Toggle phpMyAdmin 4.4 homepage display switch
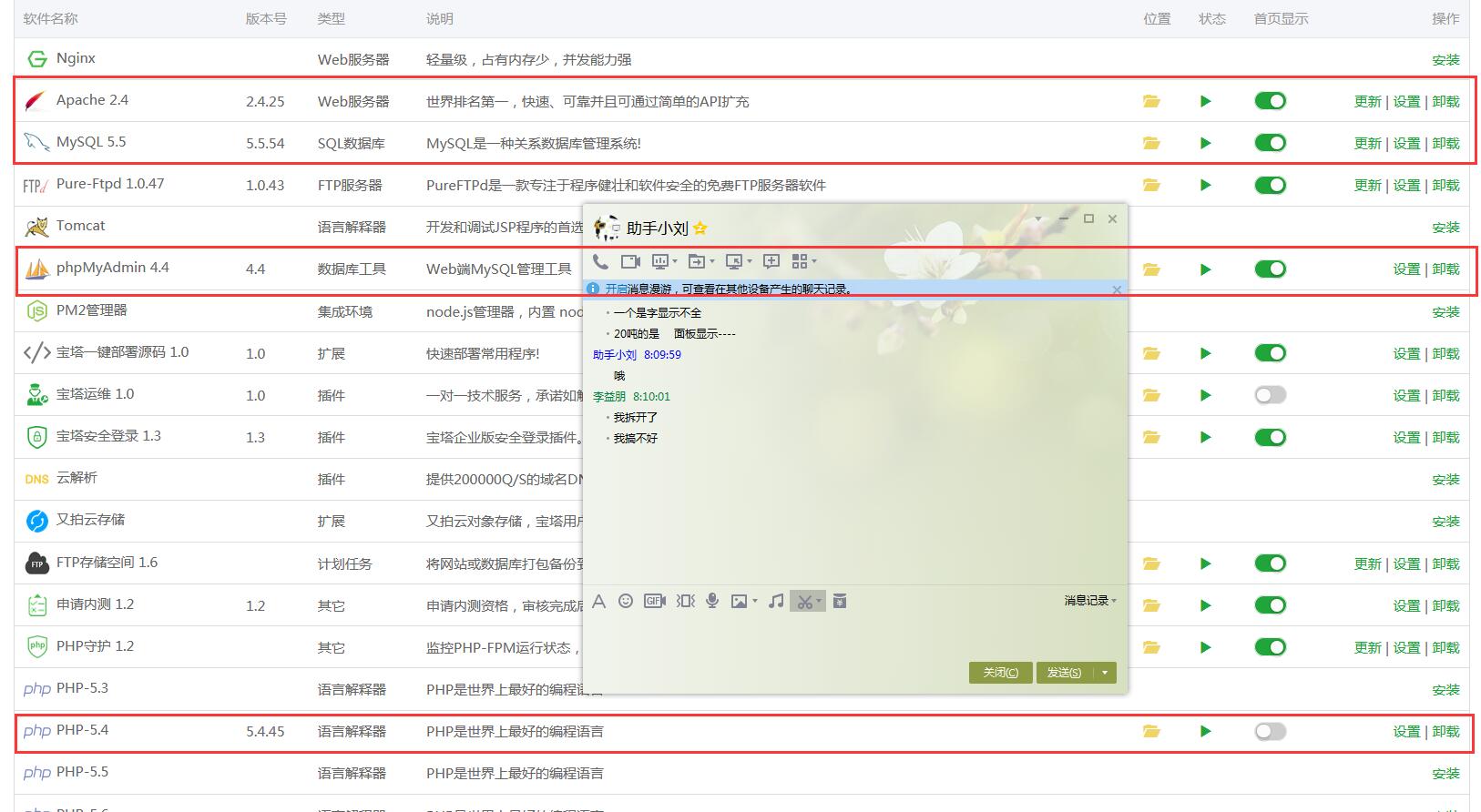This screenshot has width=1481, height=812. pyautogui.click(x=1270, y=269)
